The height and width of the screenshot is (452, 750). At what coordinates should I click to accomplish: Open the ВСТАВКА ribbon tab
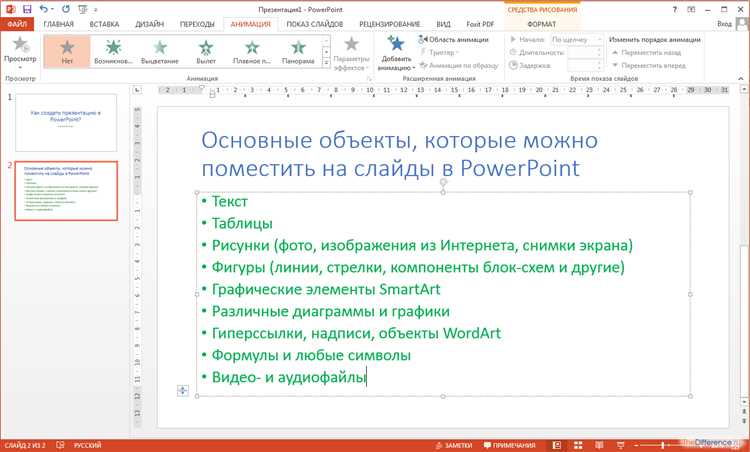pyautogui.click(x=104, y=22)
